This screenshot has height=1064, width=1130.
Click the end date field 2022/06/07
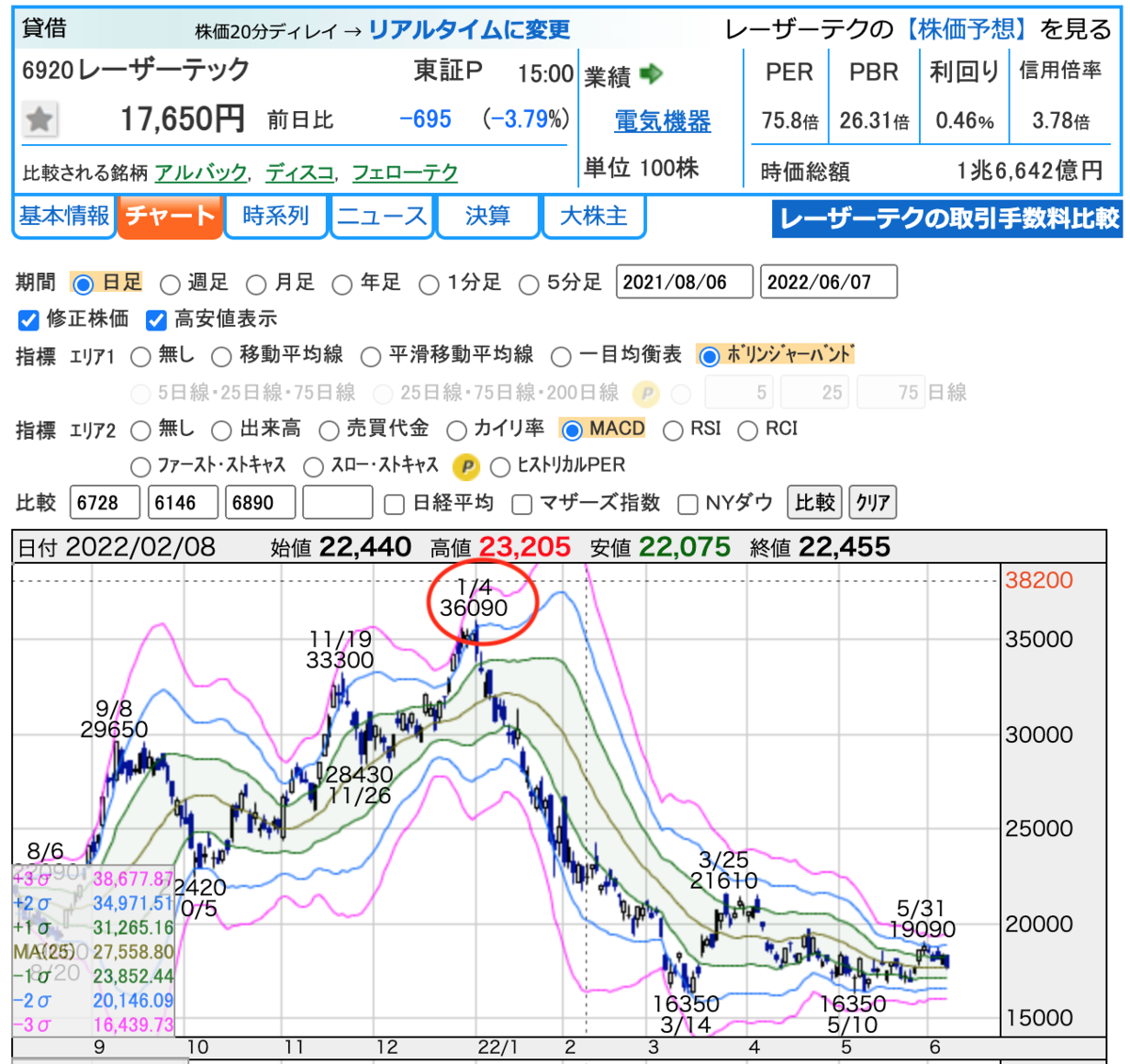click(x=829, y=282)
